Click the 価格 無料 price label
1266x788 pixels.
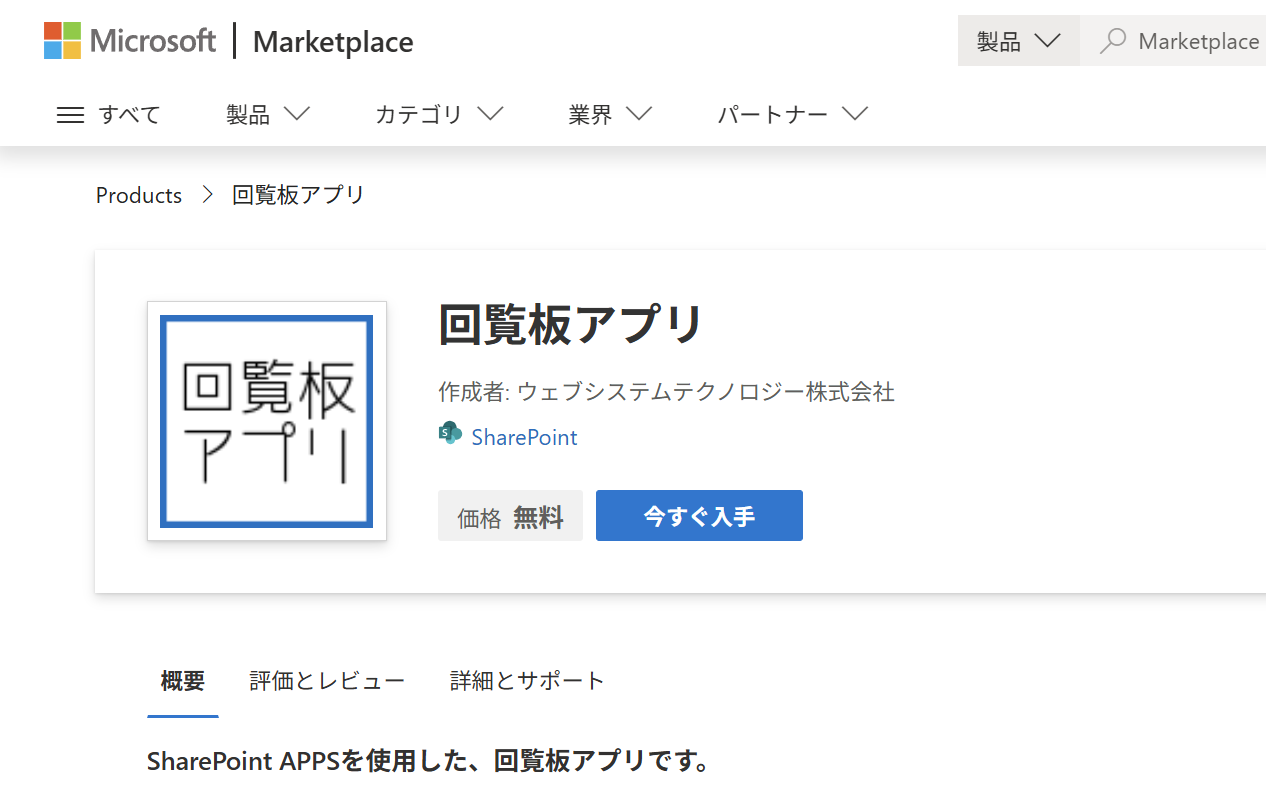(x=510, y=517)
